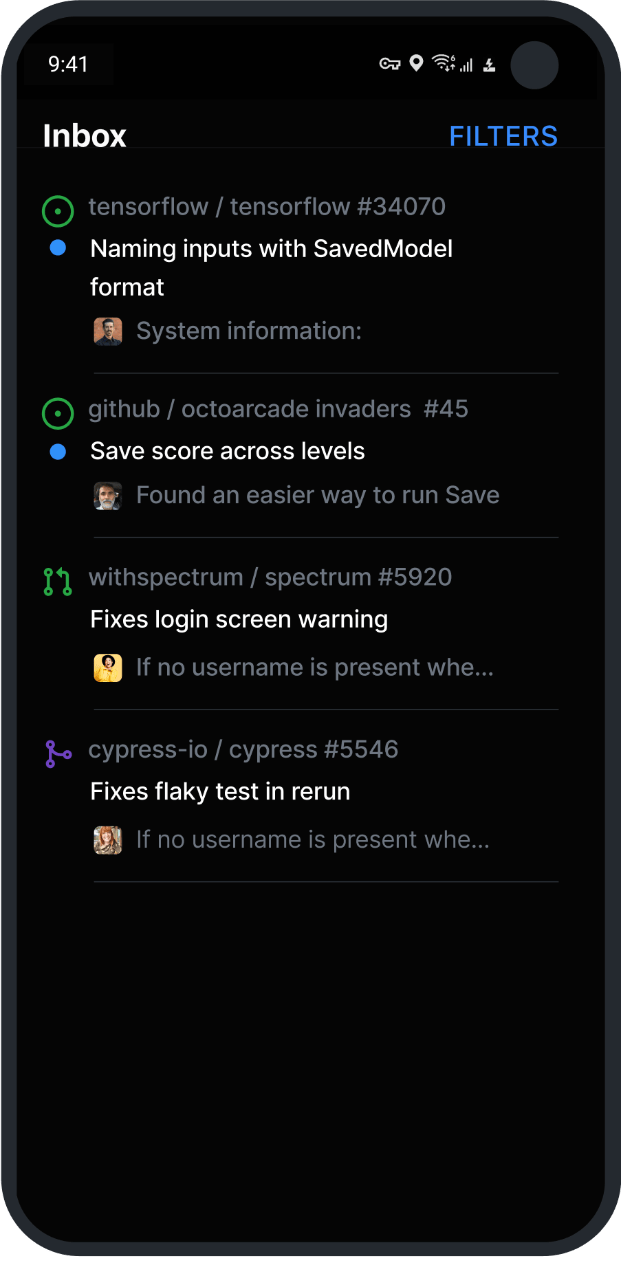Open 'Fixes login screen warning' pull request
This screenshot has height=1265, width=621.
[x=239, y=619]
